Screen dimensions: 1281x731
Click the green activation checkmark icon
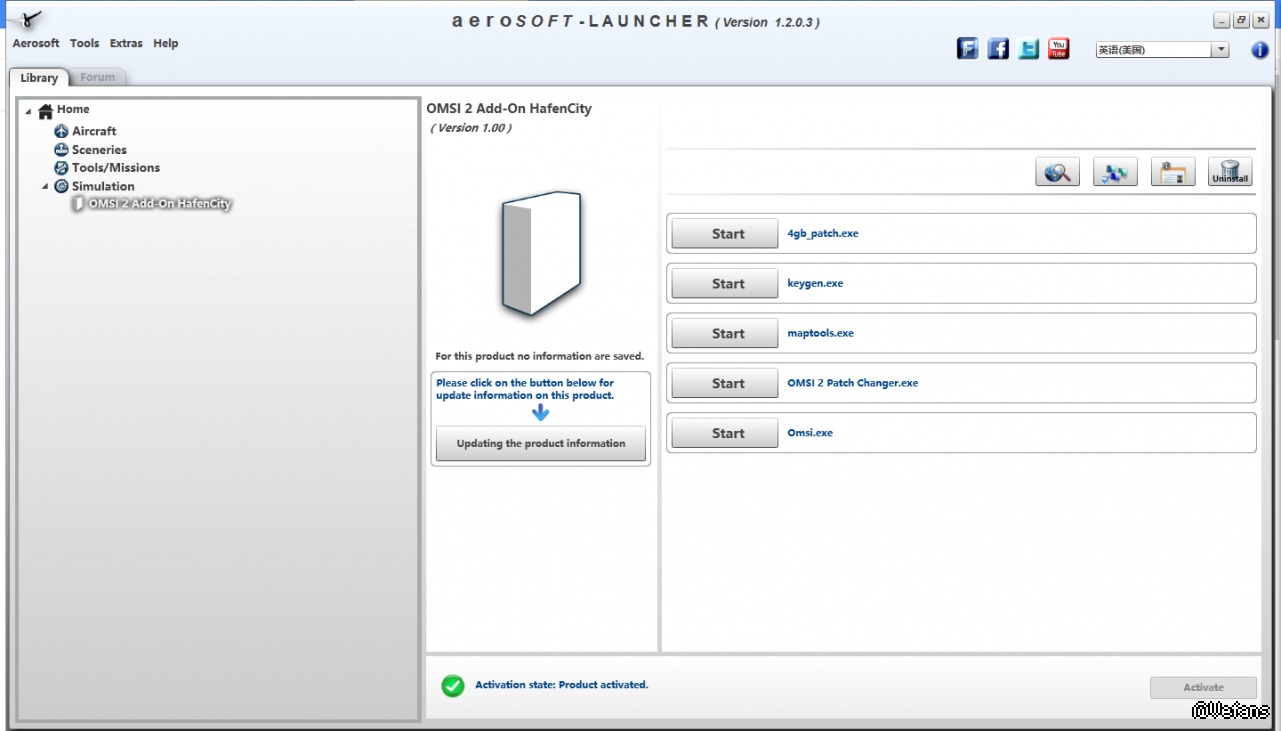(453, 686)
